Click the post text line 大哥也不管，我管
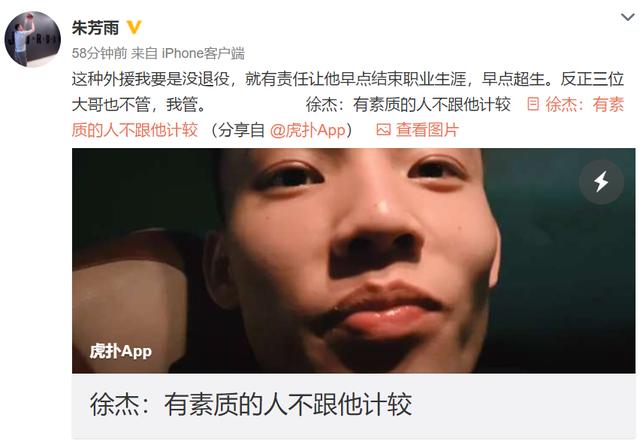Viewport: 640px width, 445px height. click(139, 105)
